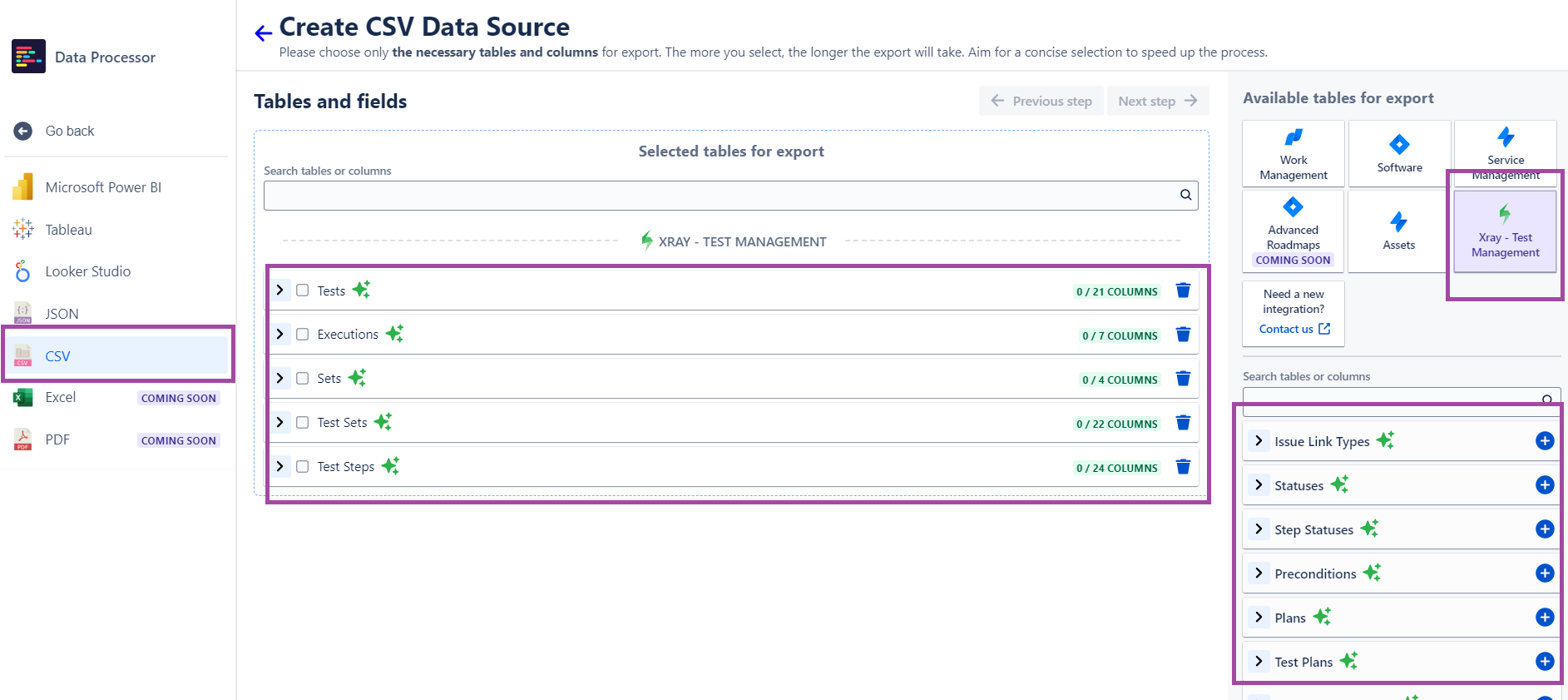
Task: Delete the Tests table with trash icon
Action: pos(1183,290)
